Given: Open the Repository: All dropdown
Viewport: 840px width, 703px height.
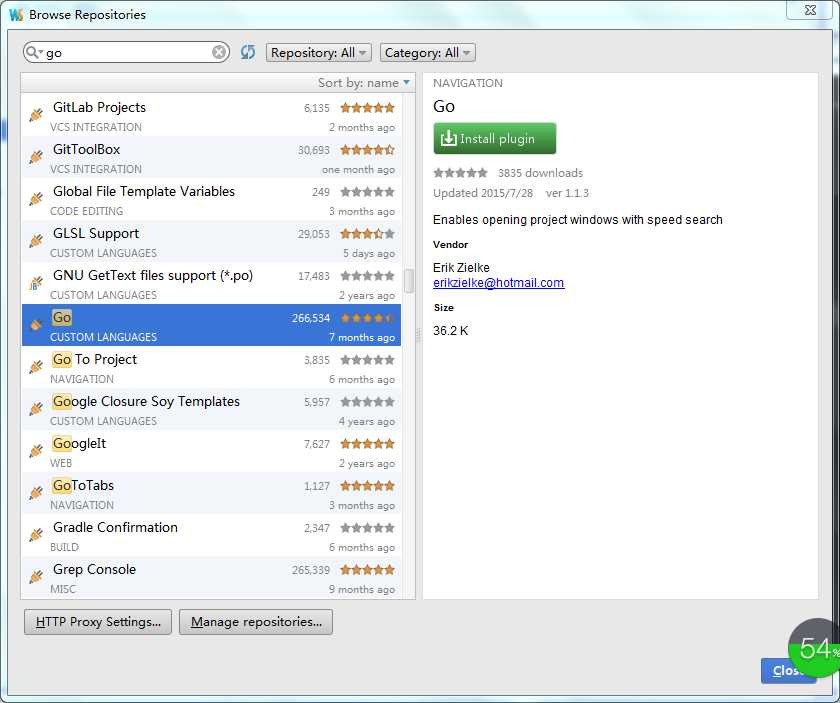Looking at the screenshot, I should pyautogui.click(x=318, y=53).
